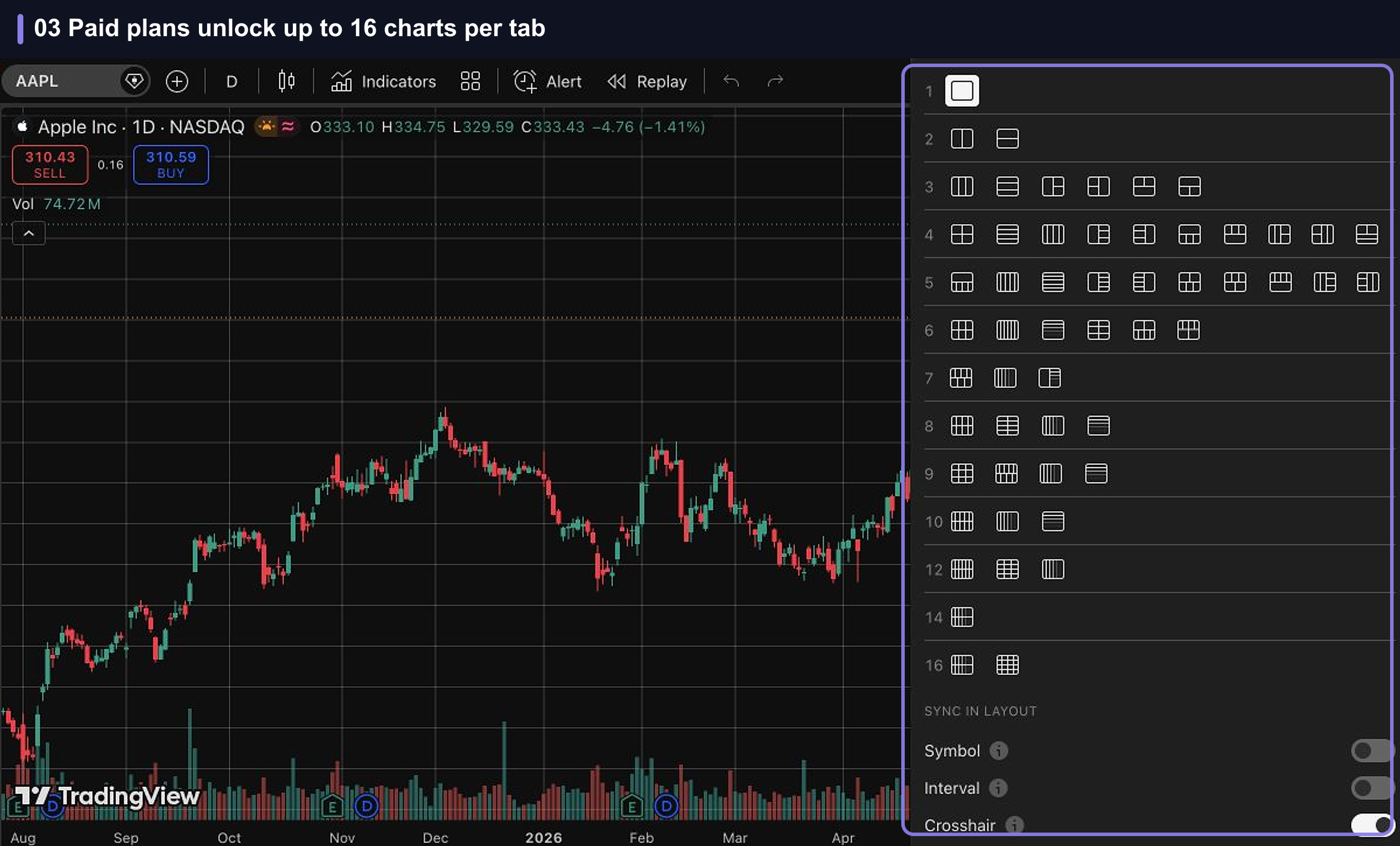Select five vertical columns layout
The width and height of the screenshot is (1400, 846).
click(1007, 282)
